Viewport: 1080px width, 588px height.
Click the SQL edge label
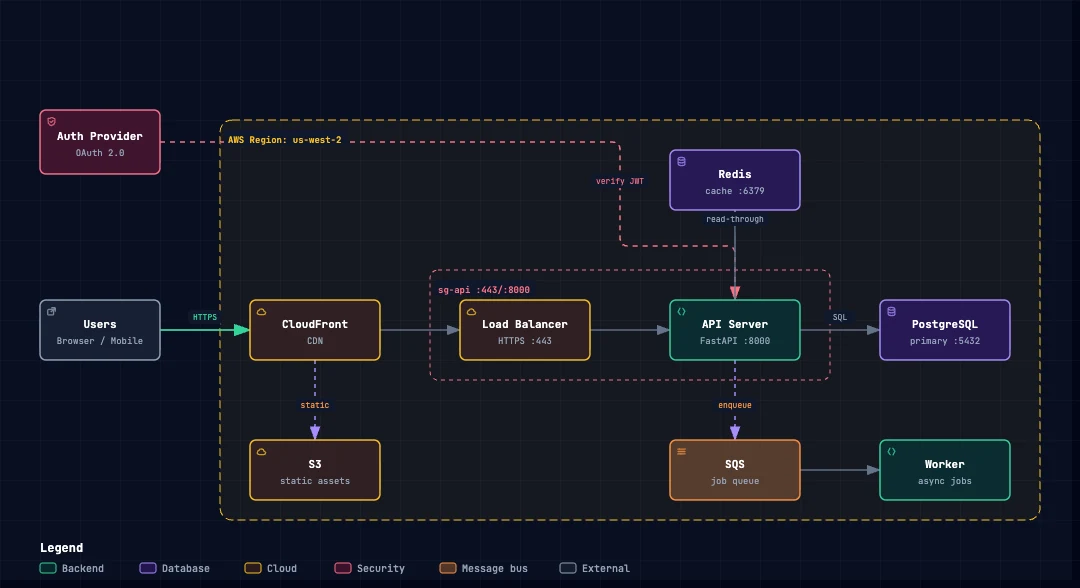(x=840, y=317)
